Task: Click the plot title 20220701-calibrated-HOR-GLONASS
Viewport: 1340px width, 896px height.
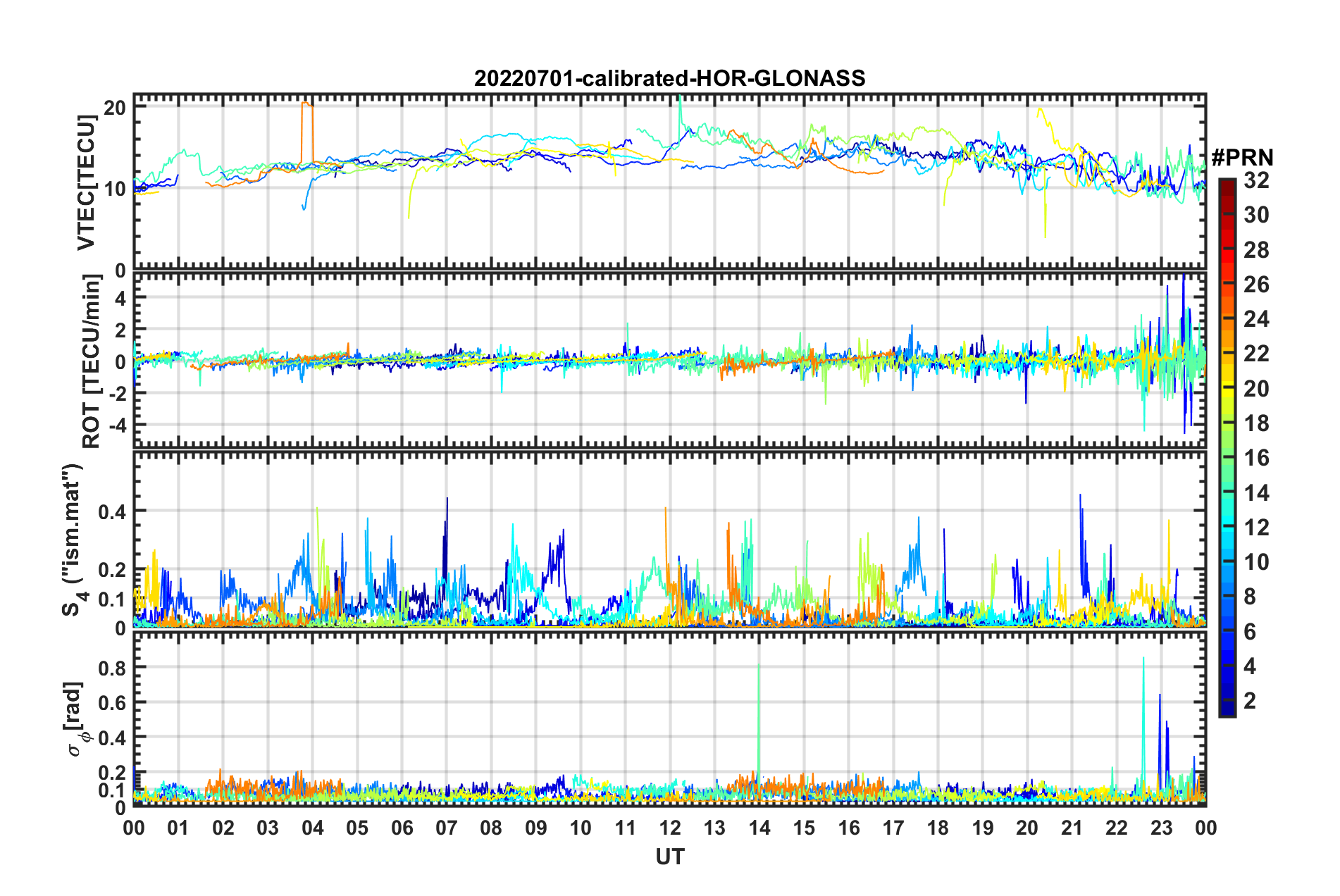Action: (669, 78)
